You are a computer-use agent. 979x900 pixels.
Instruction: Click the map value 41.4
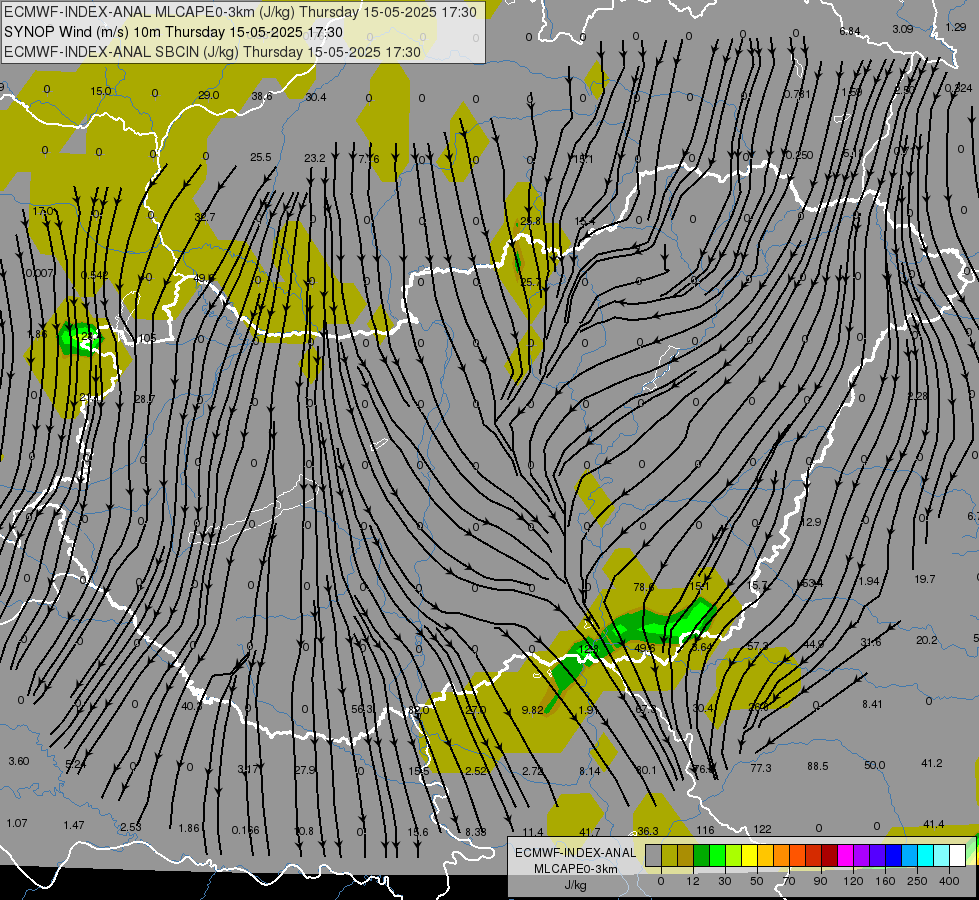coord(933,824)
